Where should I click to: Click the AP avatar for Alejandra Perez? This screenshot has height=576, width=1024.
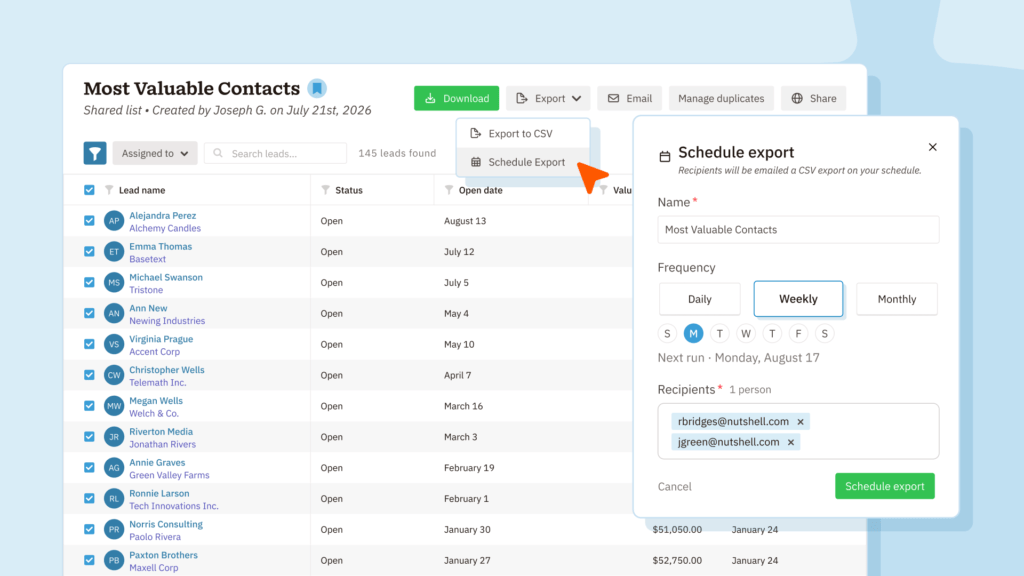tap(114, 221)
